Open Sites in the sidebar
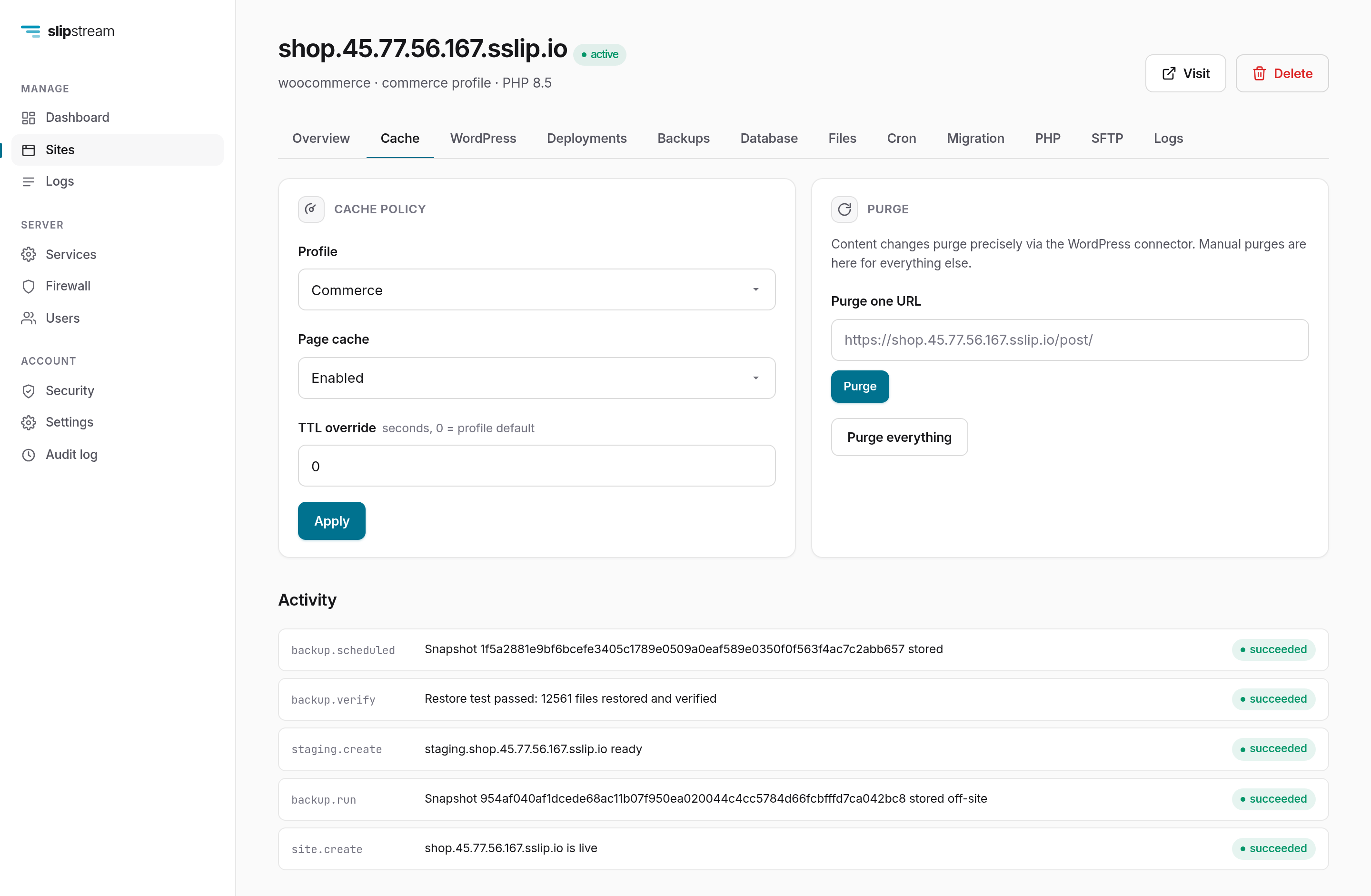 118,150
